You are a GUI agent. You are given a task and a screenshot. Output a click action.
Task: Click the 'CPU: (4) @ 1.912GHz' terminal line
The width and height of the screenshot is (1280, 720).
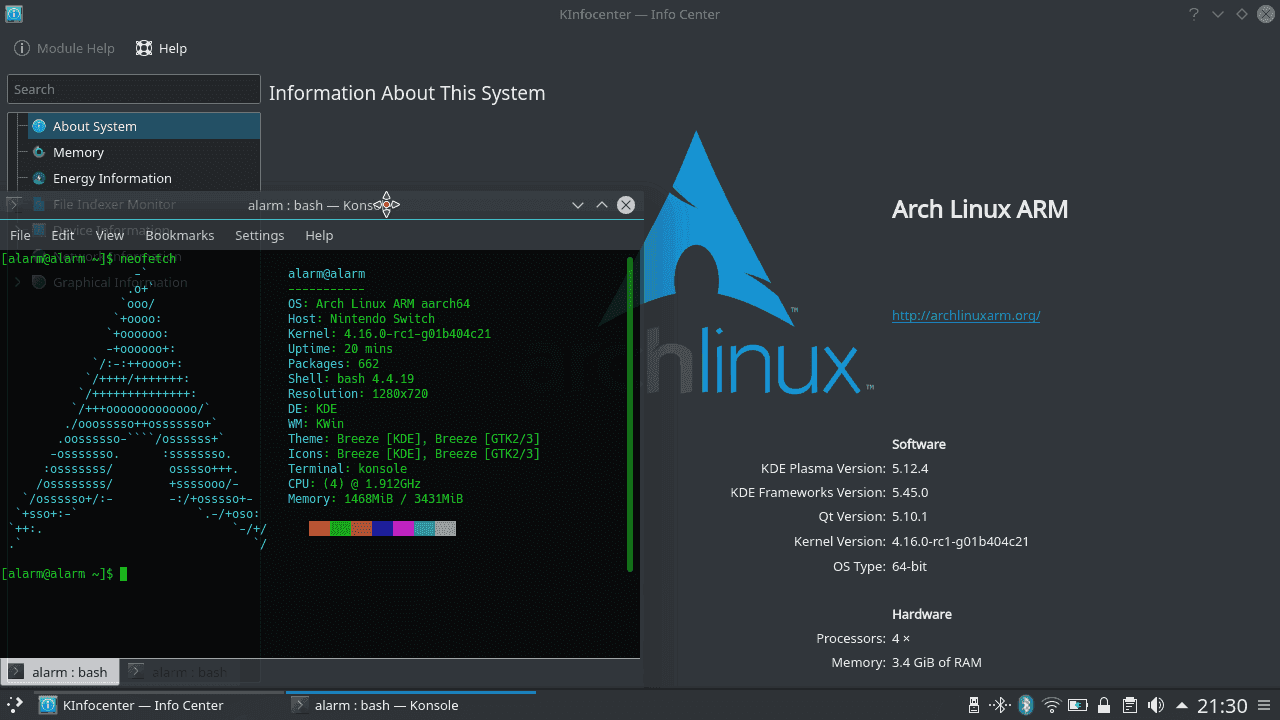click(354, 483)
